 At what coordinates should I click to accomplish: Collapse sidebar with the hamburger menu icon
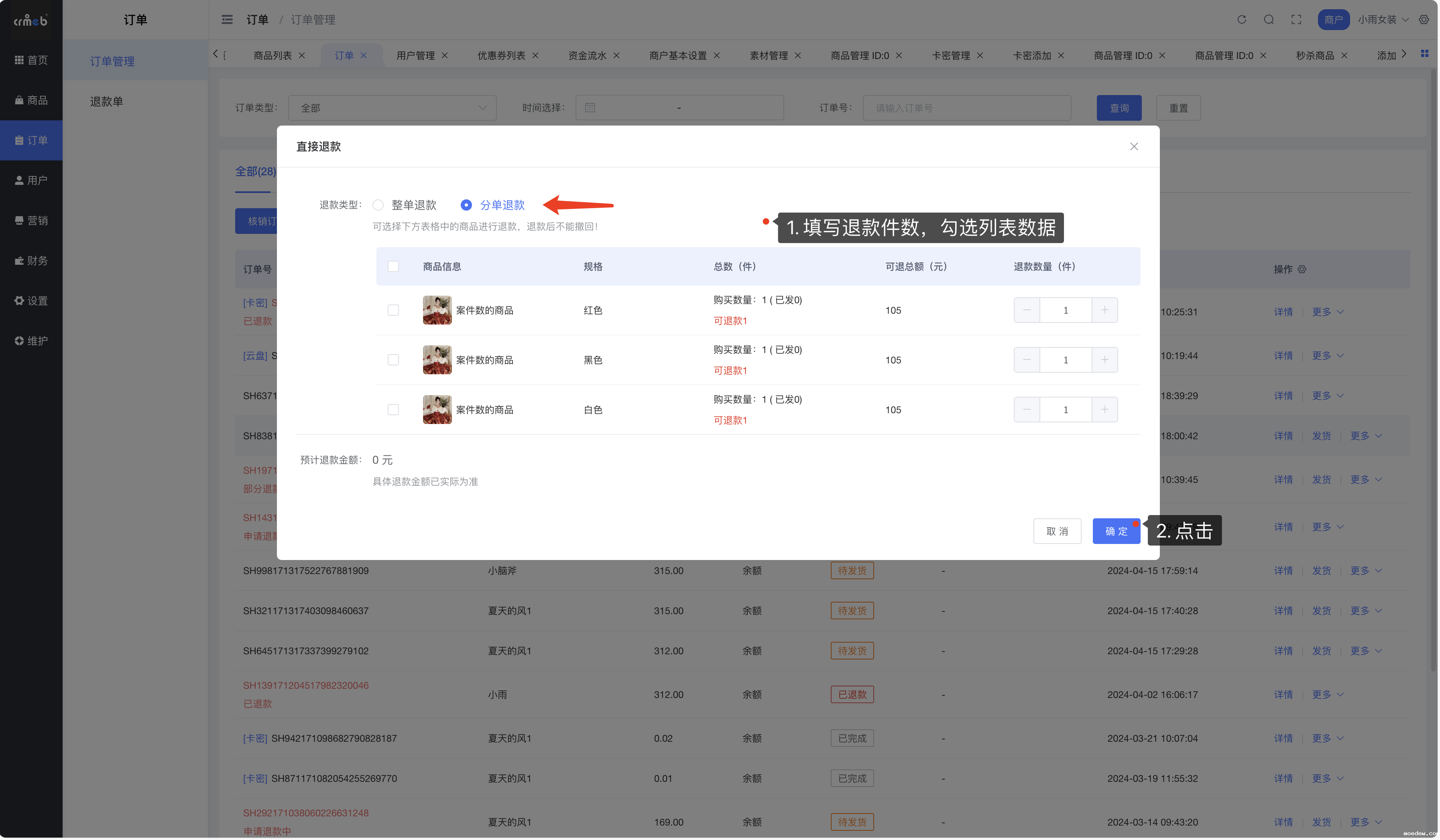(227, 19)
